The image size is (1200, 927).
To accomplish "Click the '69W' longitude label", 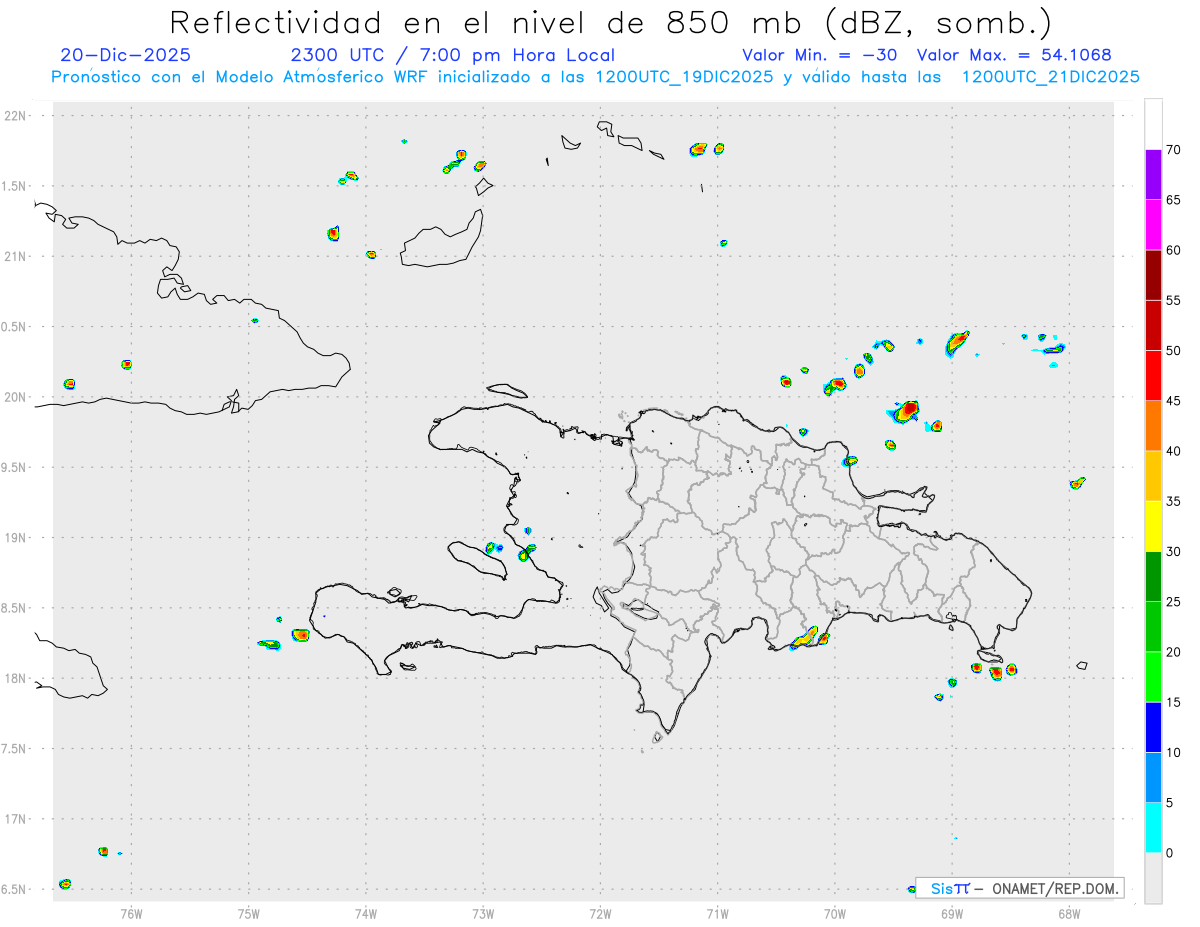I will coord(952,913).
